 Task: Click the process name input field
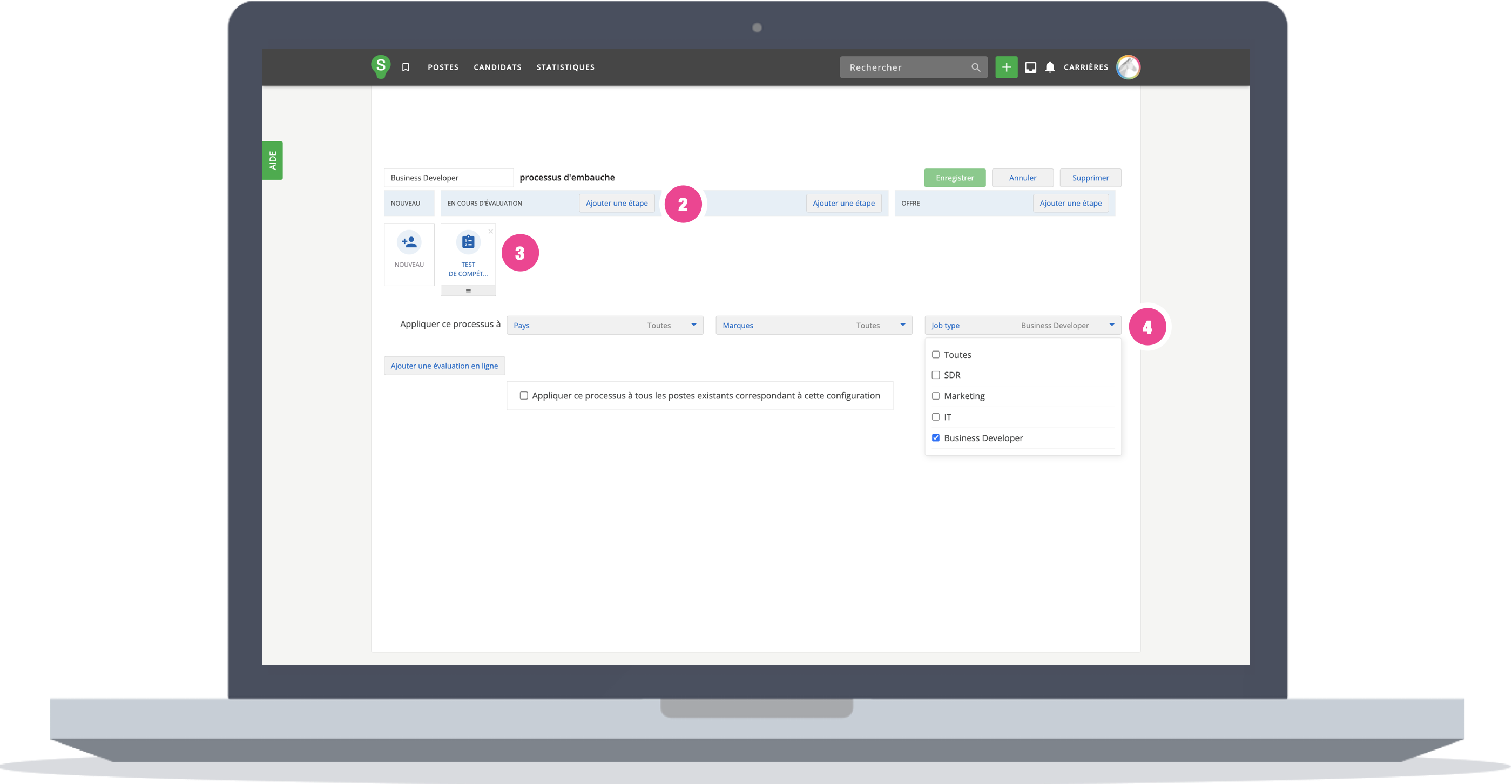(448, 178)
